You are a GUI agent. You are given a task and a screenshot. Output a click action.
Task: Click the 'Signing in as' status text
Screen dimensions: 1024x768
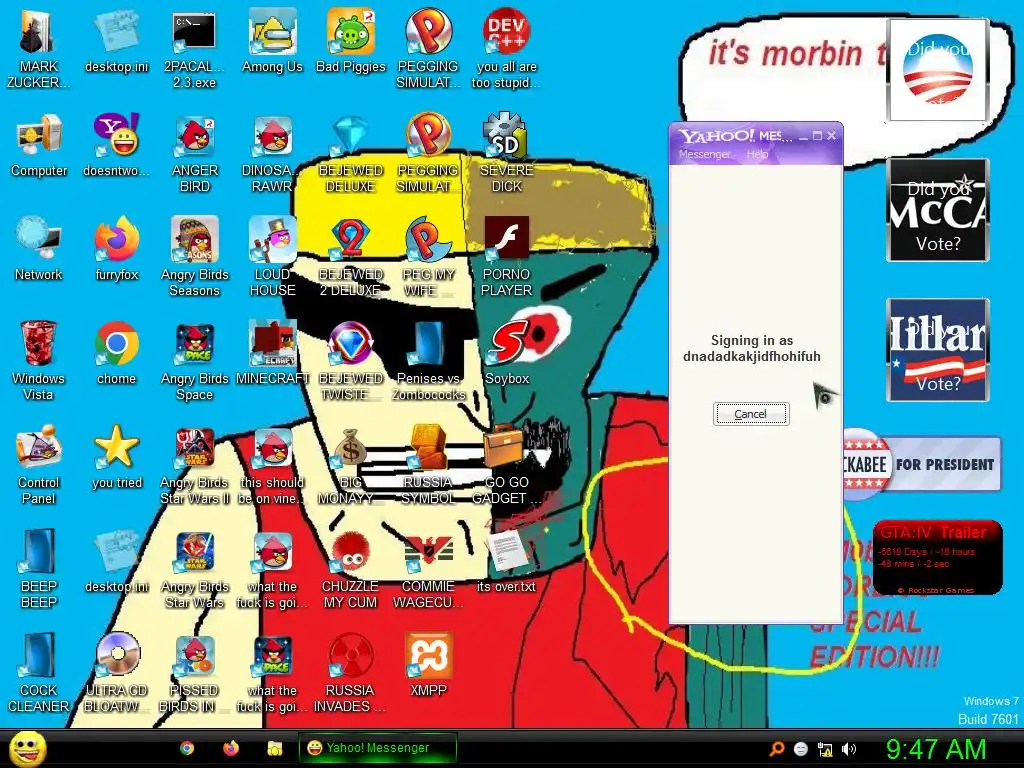[x=752, y=348]
